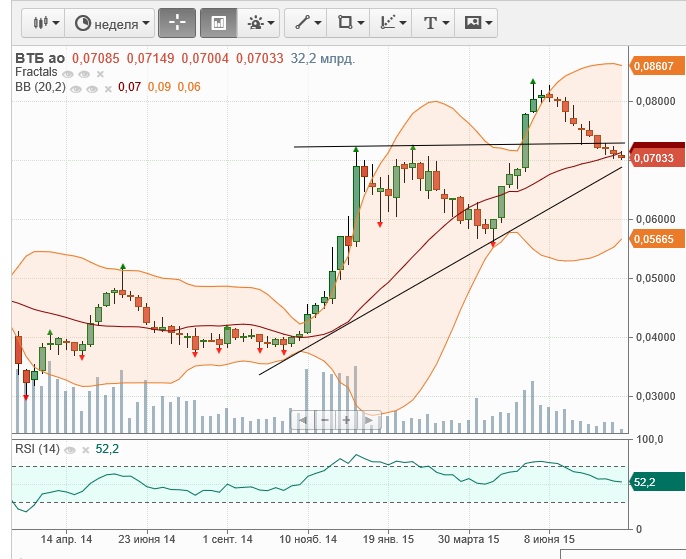Screen dimensions: 686x559
Task: Select the horizontal black resistance line
Action: click(459, 145)
